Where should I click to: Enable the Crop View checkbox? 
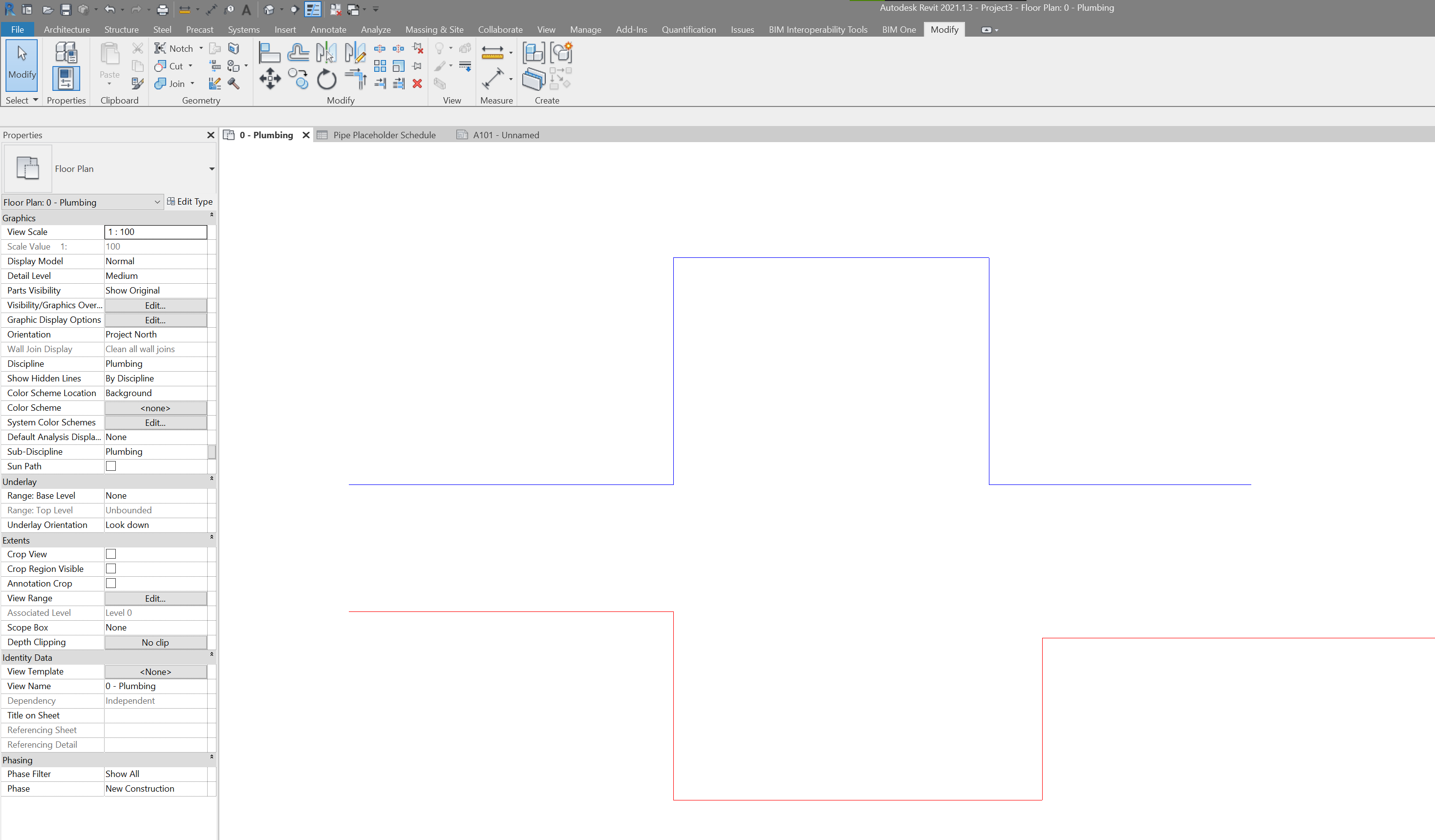point(110,553)
